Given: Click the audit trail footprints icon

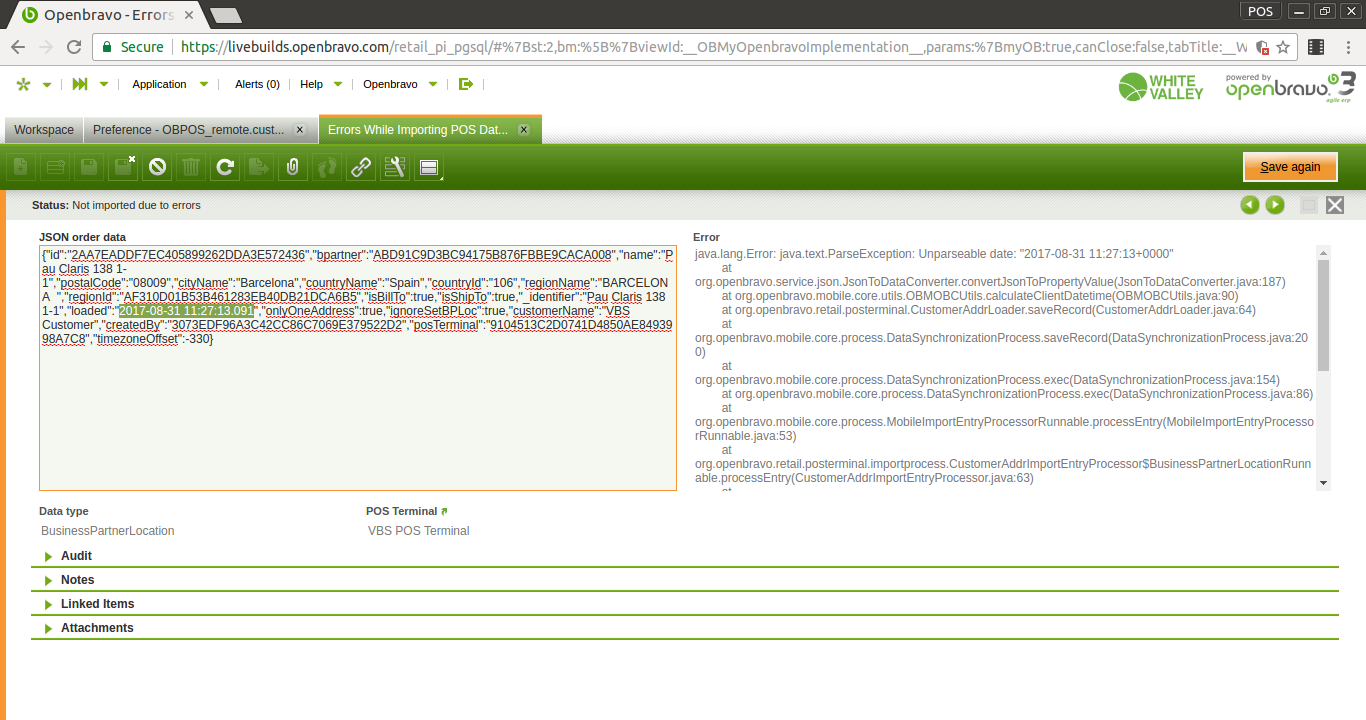Looking at the screenshot, I should [x=327, y=167].
